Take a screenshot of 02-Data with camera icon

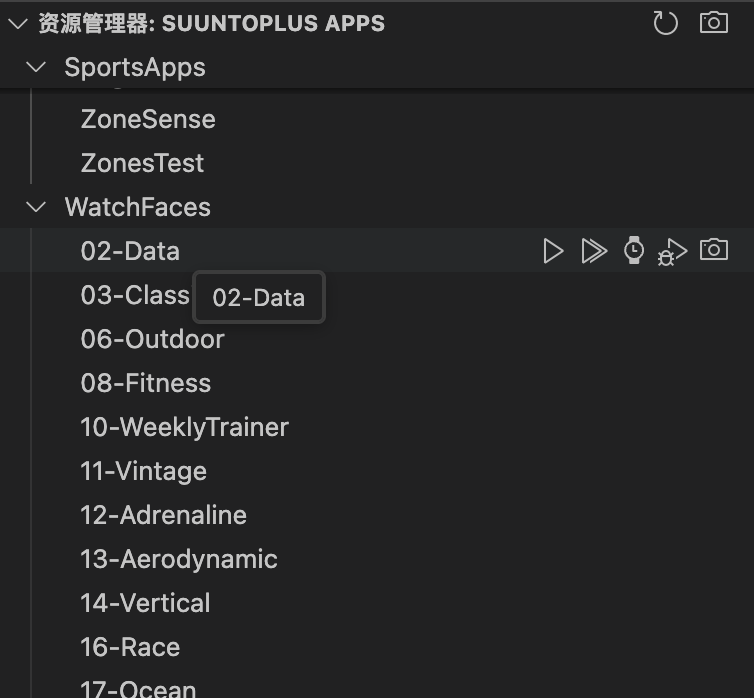point(714,249)
